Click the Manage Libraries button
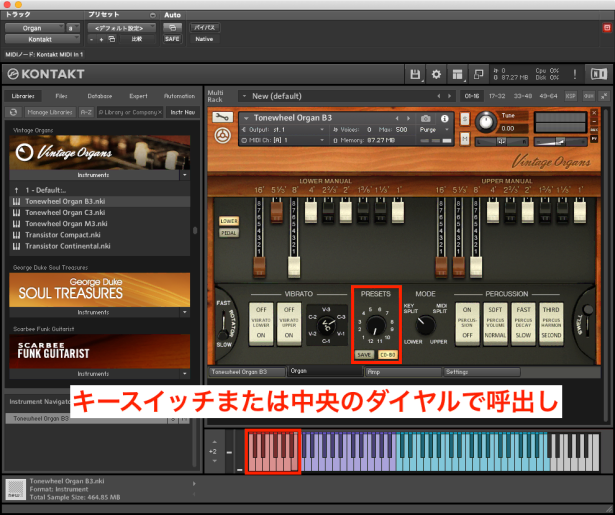The width and height of the screenshot is (615, 515). [x=50, y=112]
